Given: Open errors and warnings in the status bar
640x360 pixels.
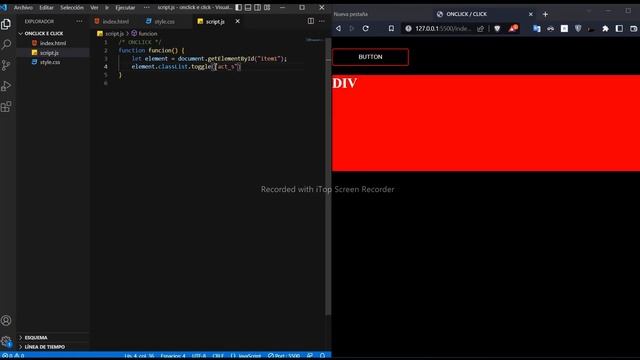Looking at the screenshot, I should pos(13,356).
